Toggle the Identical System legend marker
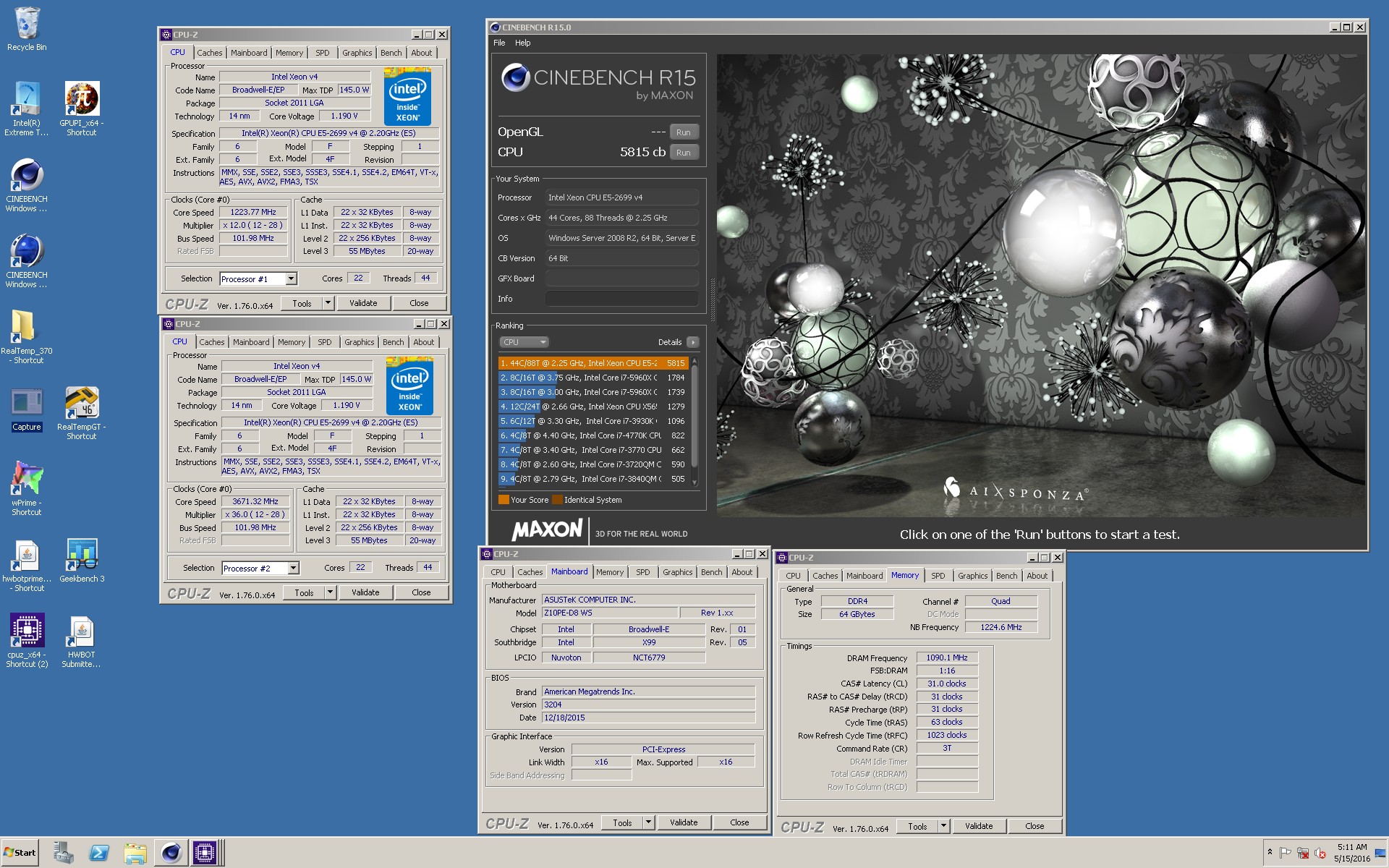1389x868 pixels. pos(557,499)
